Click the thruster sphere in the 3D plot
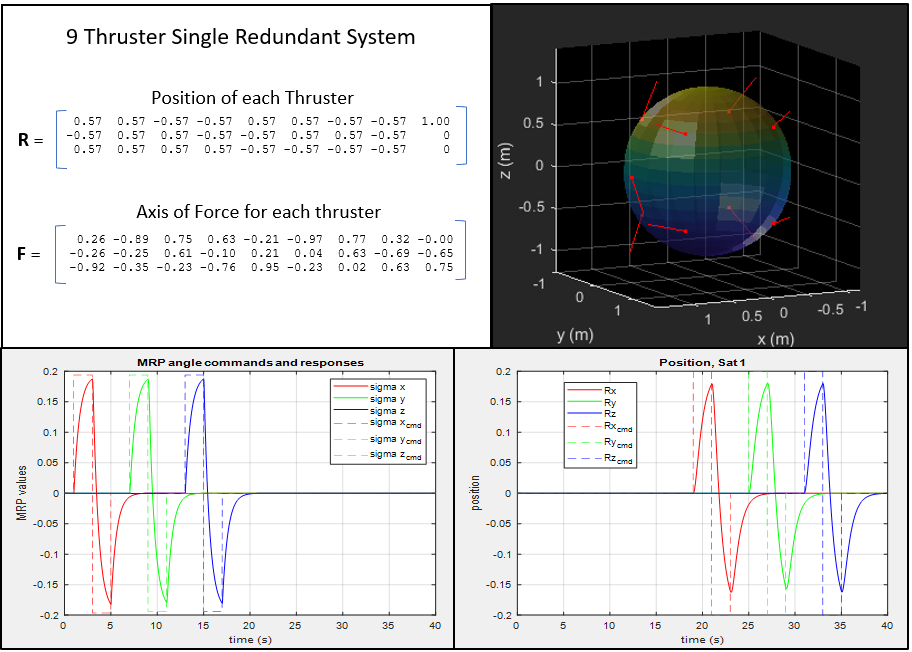 point(707,170)
